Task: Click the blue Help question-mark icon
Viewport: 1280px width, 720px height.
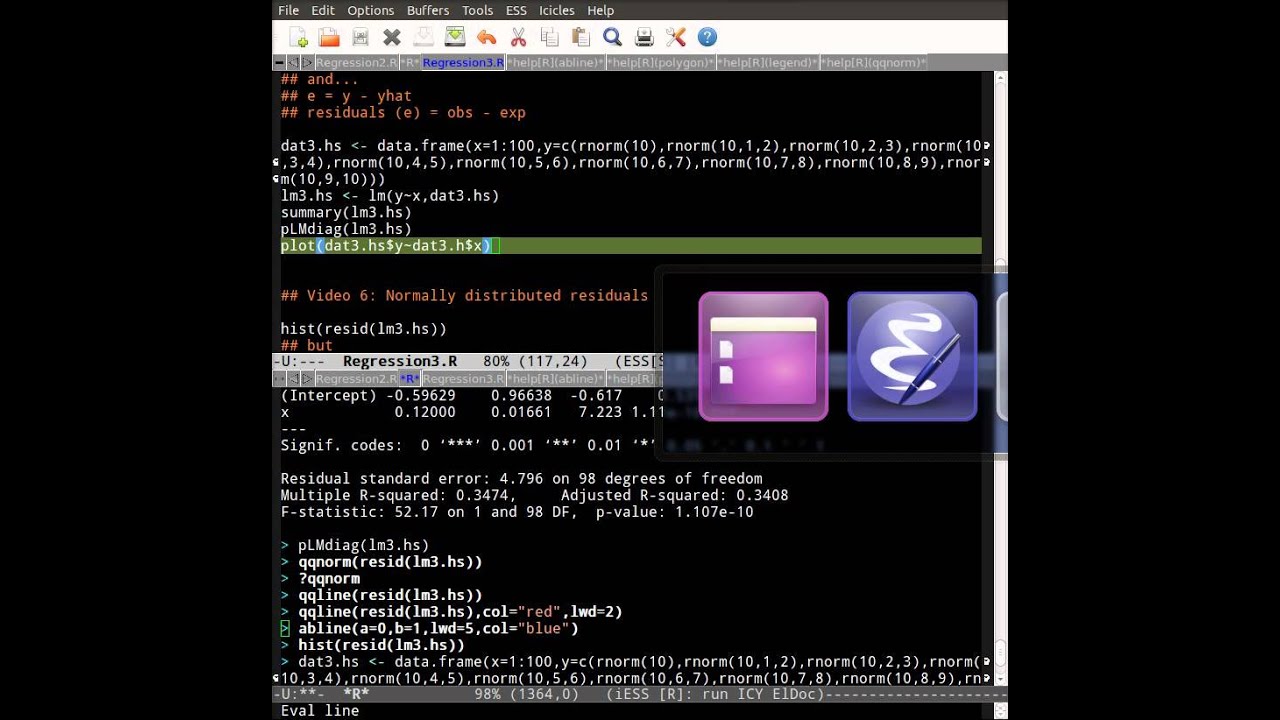Action: tap(707, 37)
